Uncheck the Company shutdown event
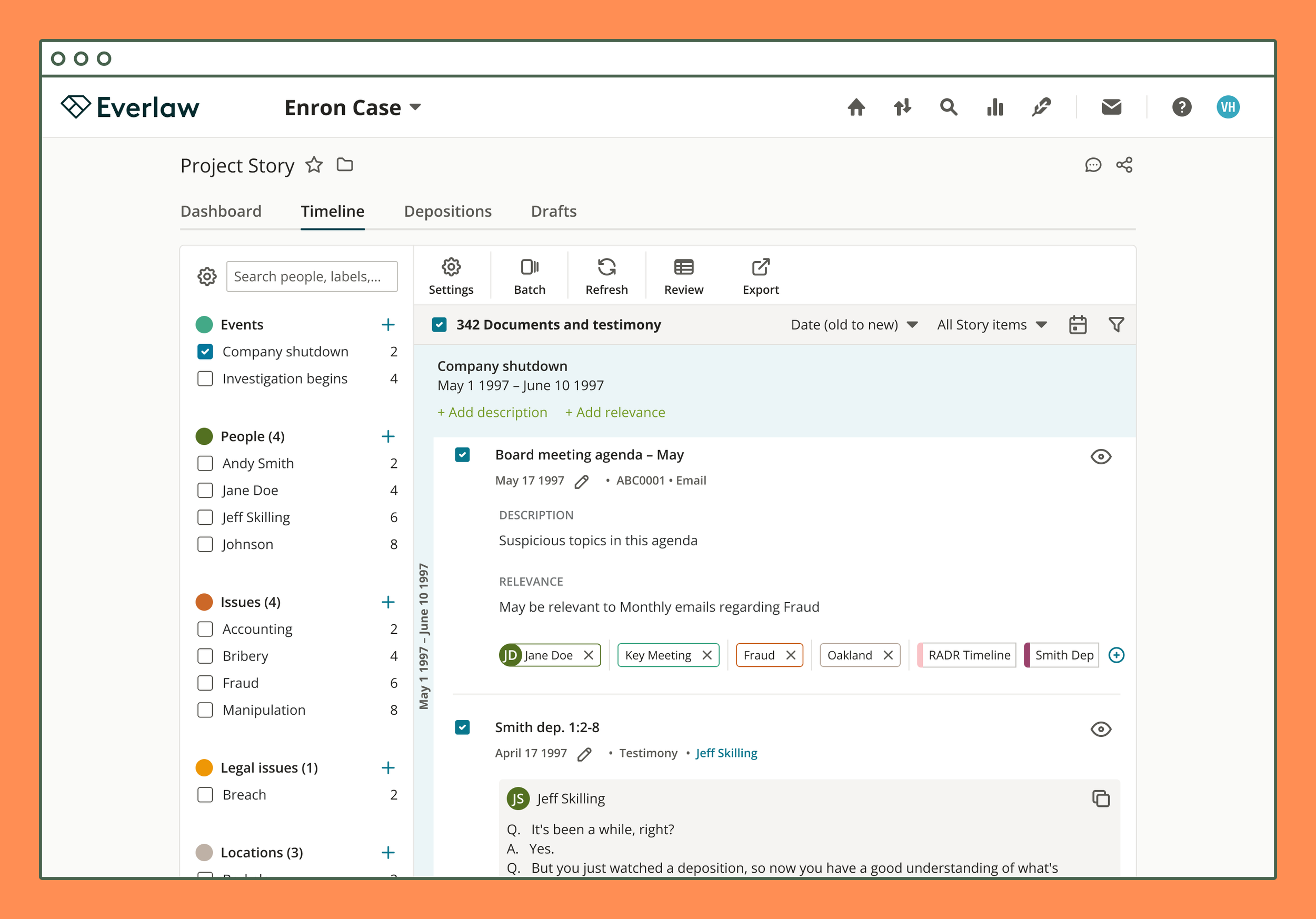The width and height of the screenshot is (1316, 919). click(205, 351)
